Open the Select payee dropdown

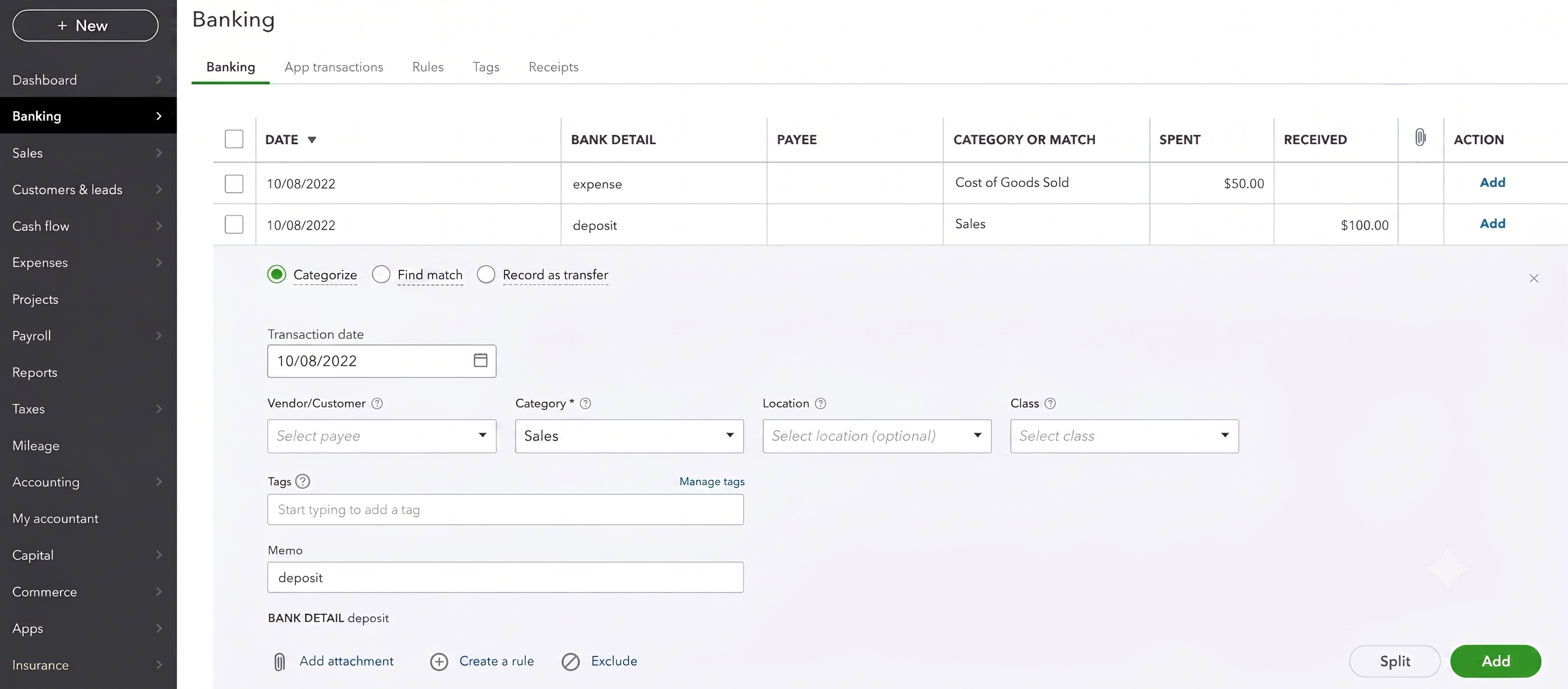pos(381,436)
